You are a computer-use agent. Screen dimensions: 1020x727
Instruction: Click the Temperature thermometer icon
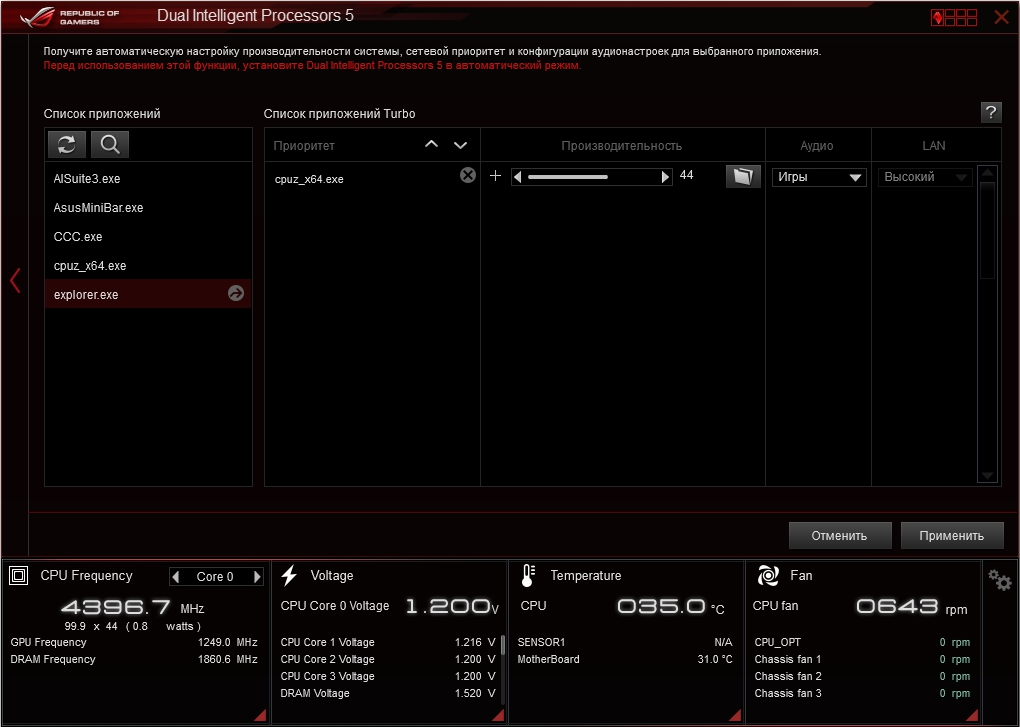[528, 575]
